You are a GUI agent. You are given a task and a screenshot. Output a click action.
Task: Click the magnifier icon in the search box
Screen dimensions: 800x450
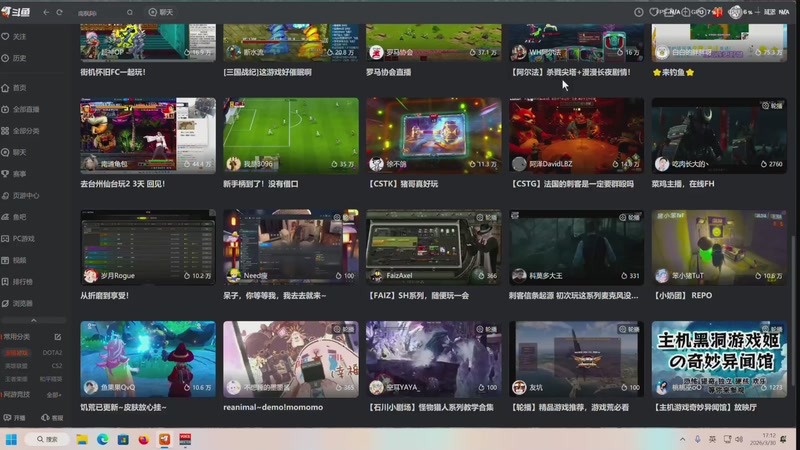130,12
